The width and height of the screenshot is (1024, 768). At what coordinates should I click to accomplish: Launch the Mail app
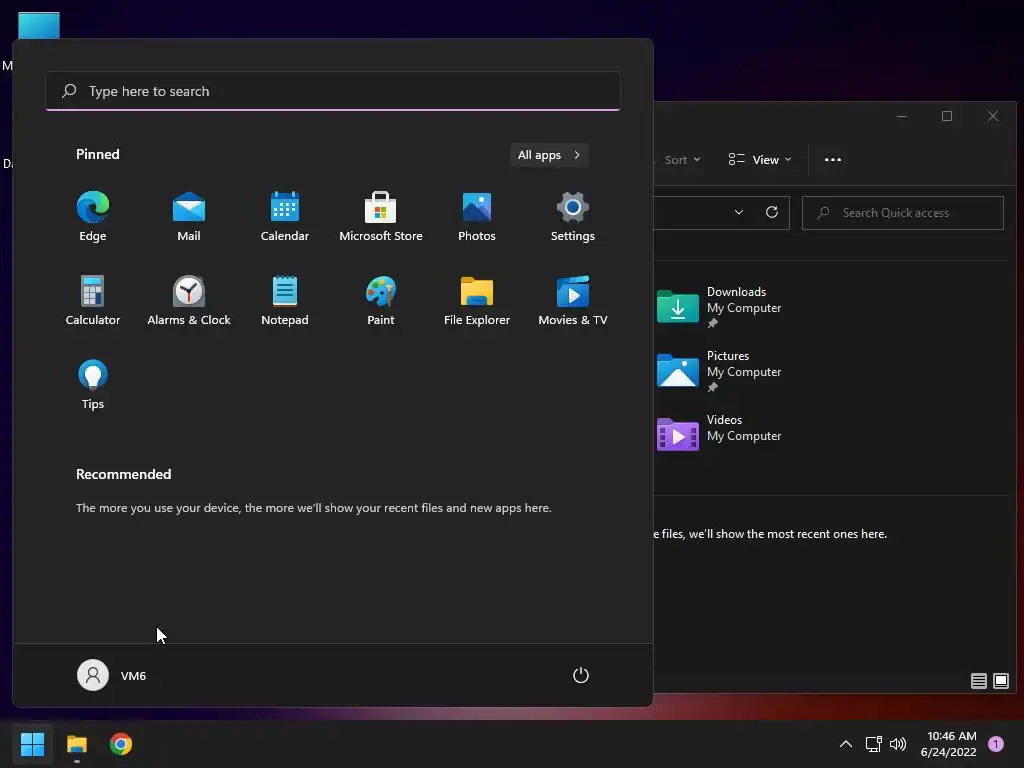click(189, 217)
